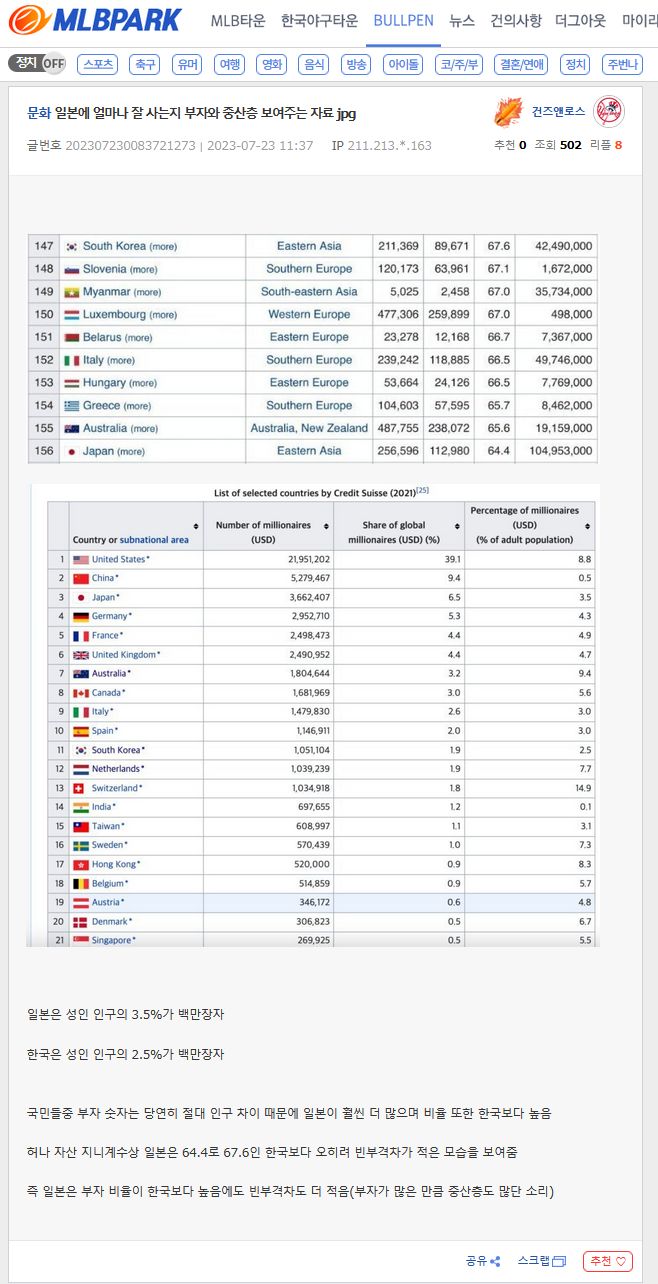The width and height of the screenshot is (658, 1284).
Task: Click the 공유 share icon
Action: tap(495, 1261)
